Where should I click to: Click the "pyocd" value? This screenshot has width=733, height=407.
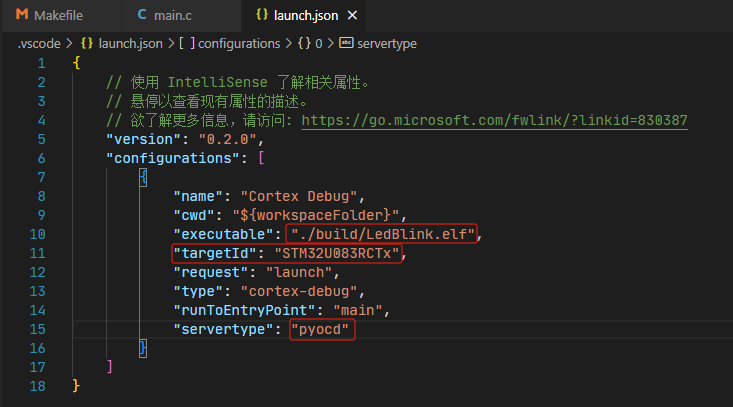pyautogui.click(x=320, y=329)
